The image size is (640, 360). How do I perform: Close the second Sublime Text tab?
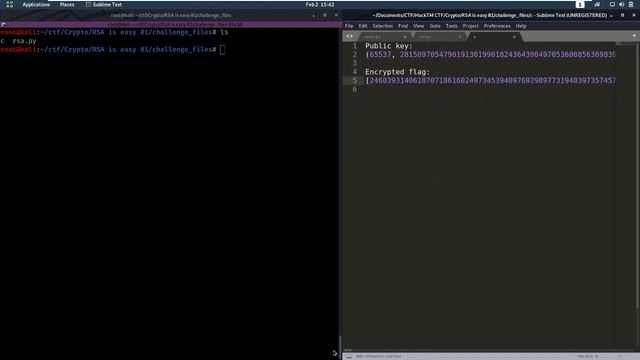(x=460, y=37)
